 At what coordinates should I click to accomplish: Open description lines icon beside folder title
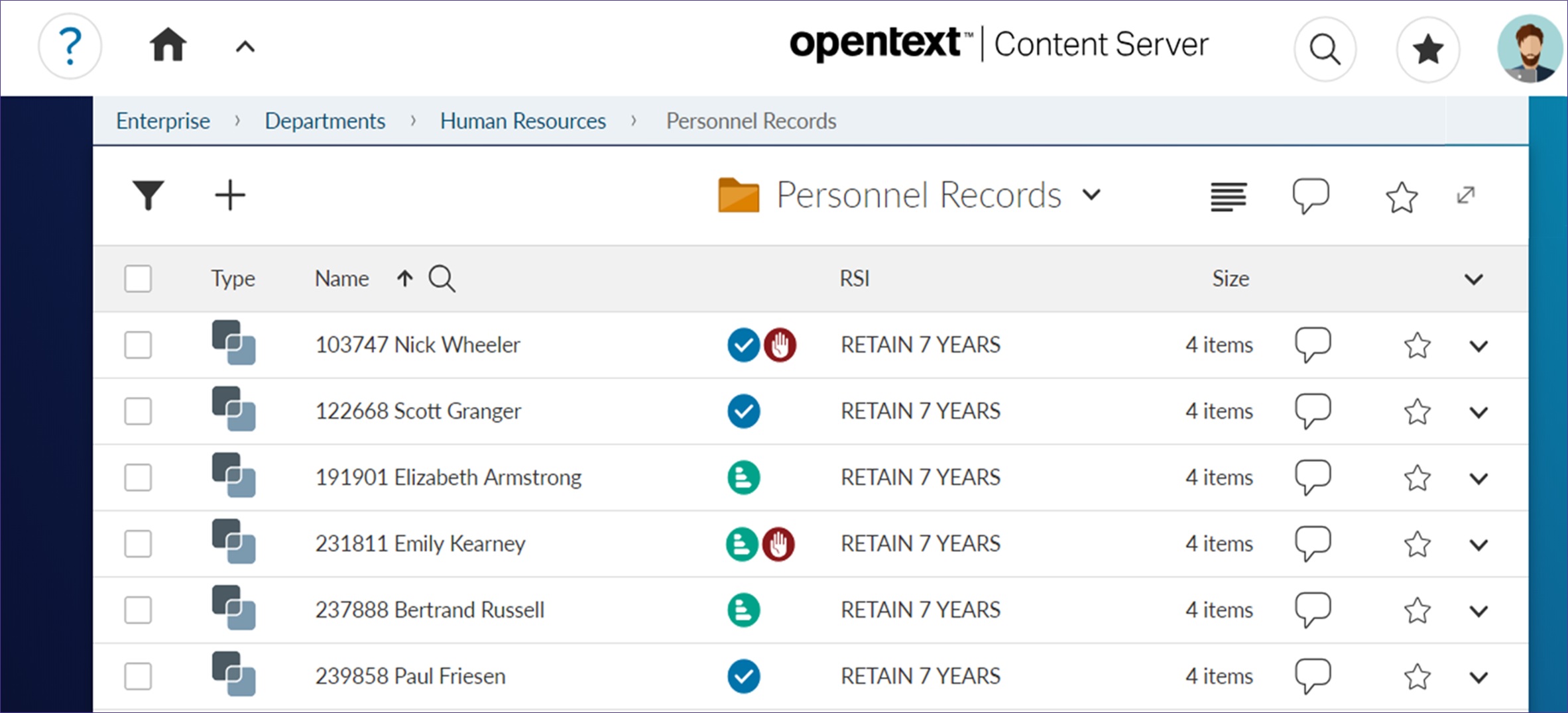coord(1229,197)
